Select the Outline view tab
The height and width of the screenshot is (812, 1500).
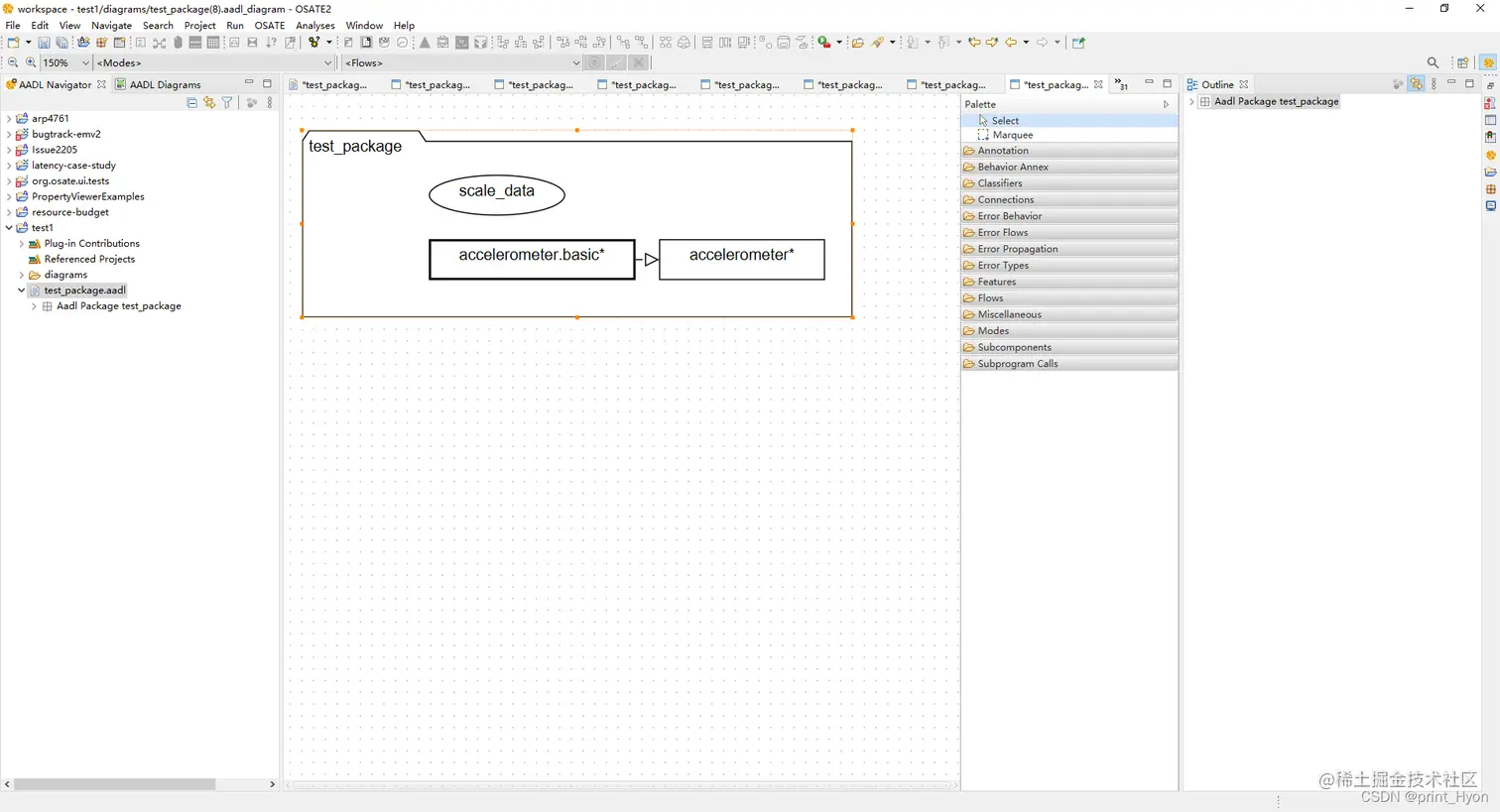coord(1217,84)
